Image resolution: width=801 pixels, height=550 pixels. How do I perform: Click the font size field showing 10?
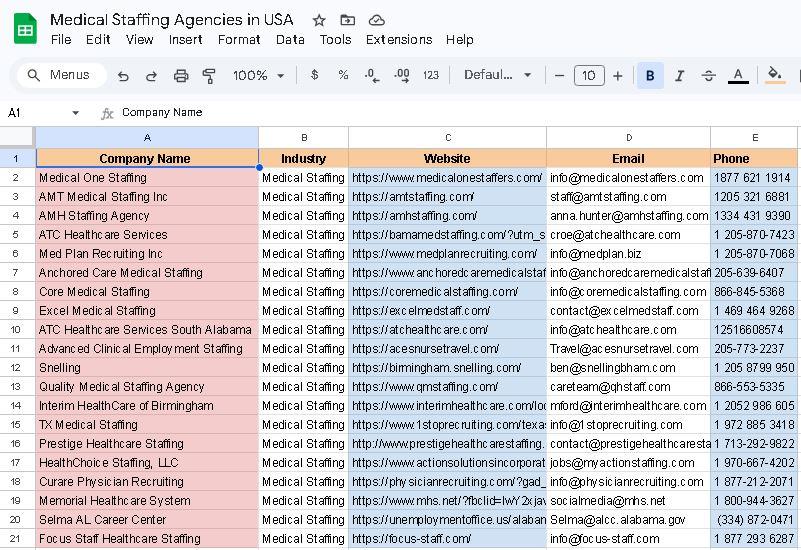pyautogui.click(x=589, y=76)
